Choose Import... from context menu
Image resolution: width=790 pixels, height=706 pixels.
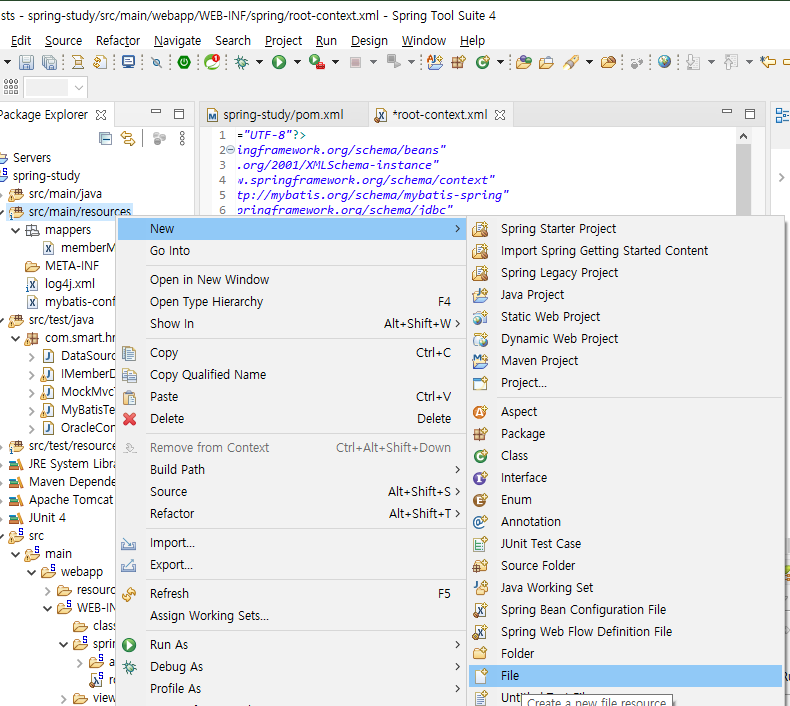(292, 543)
